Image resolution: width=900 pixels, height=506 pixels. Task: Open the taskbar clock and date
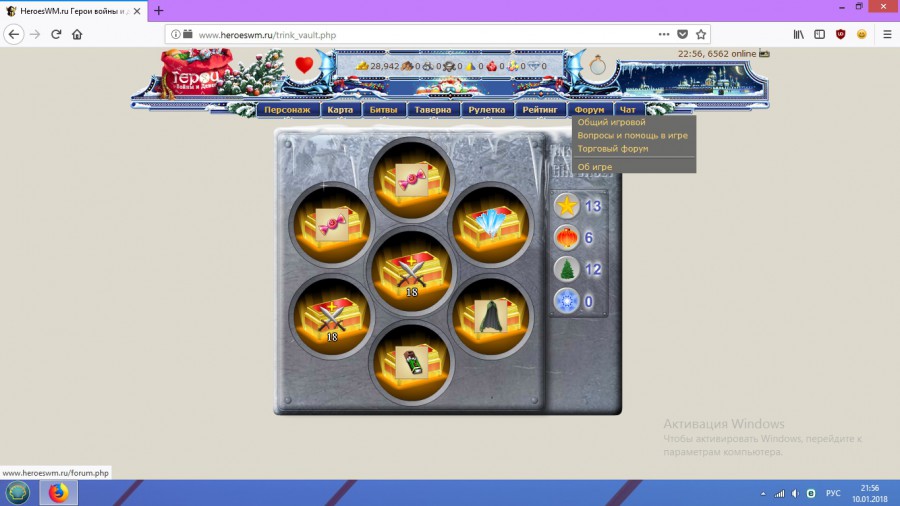870,493
